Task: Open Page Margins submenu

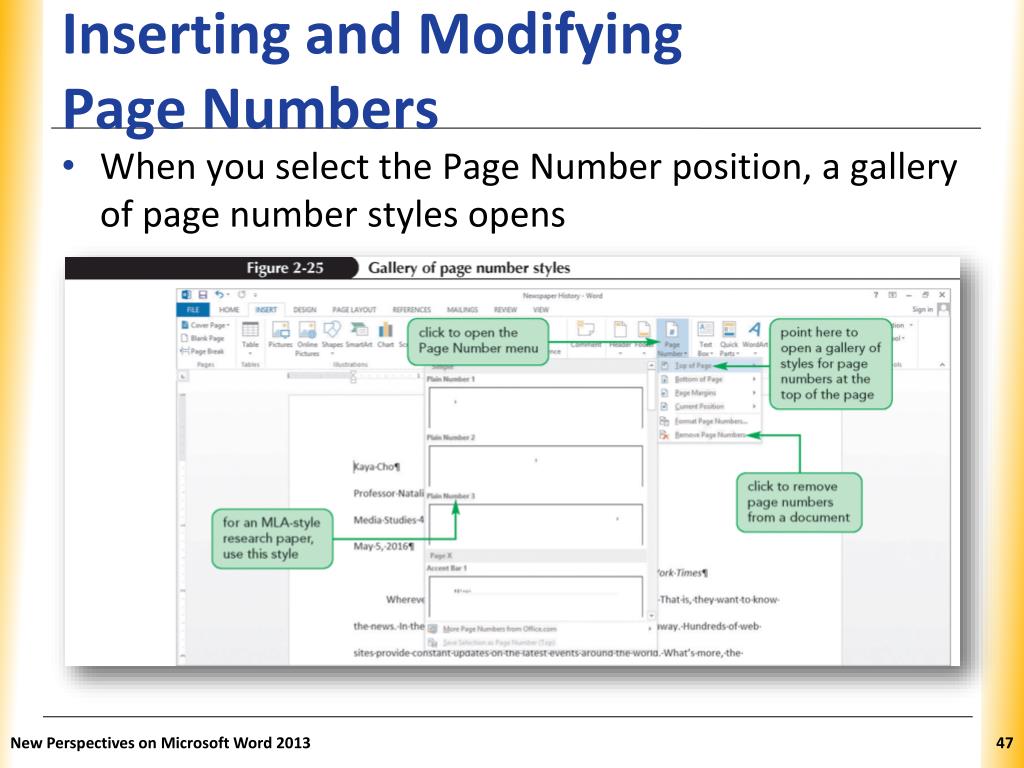Action: pos(708,393)
